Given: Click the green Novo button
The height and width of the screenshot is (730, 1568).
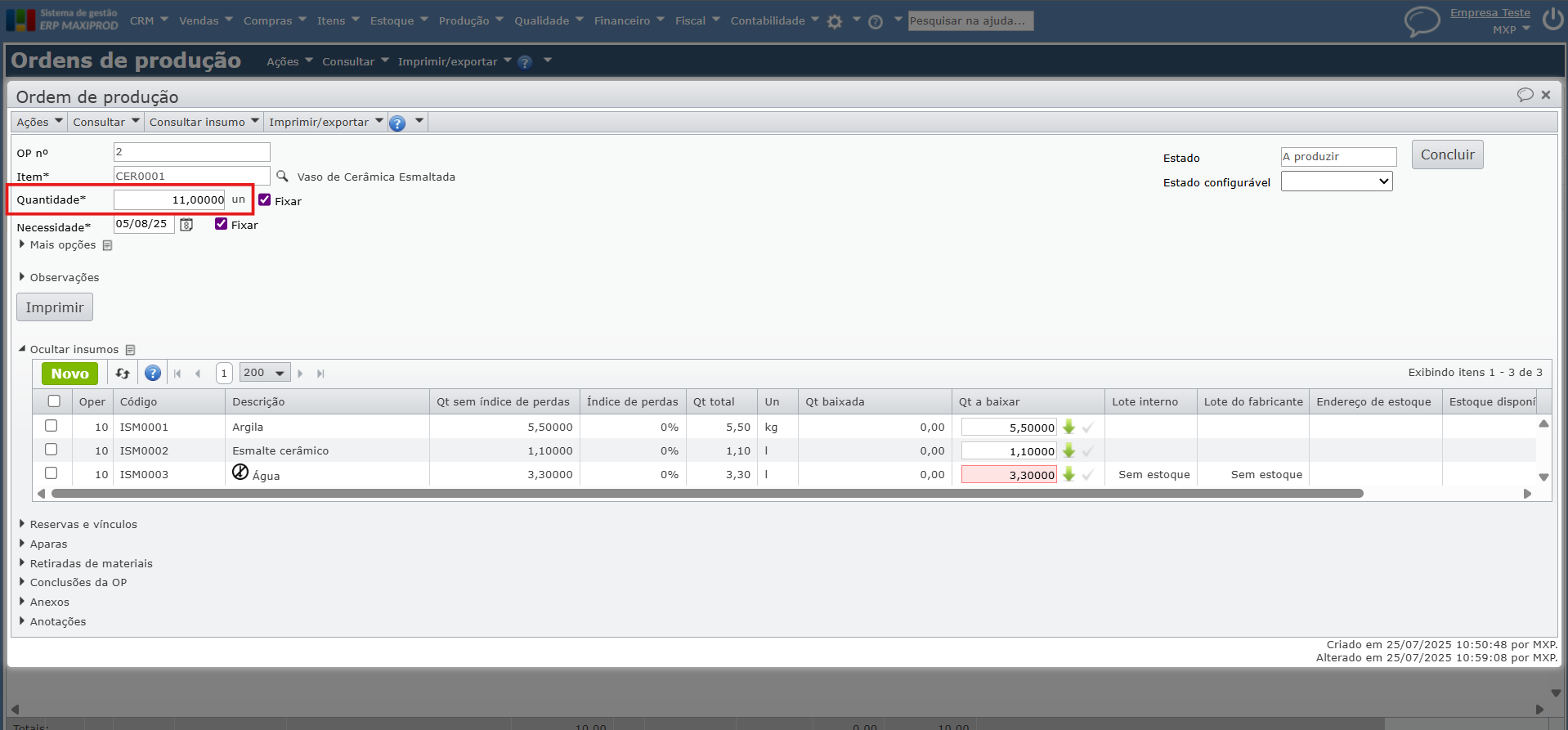Looking at the screenshot, I should pyautogui.click(x=70, y=374).
